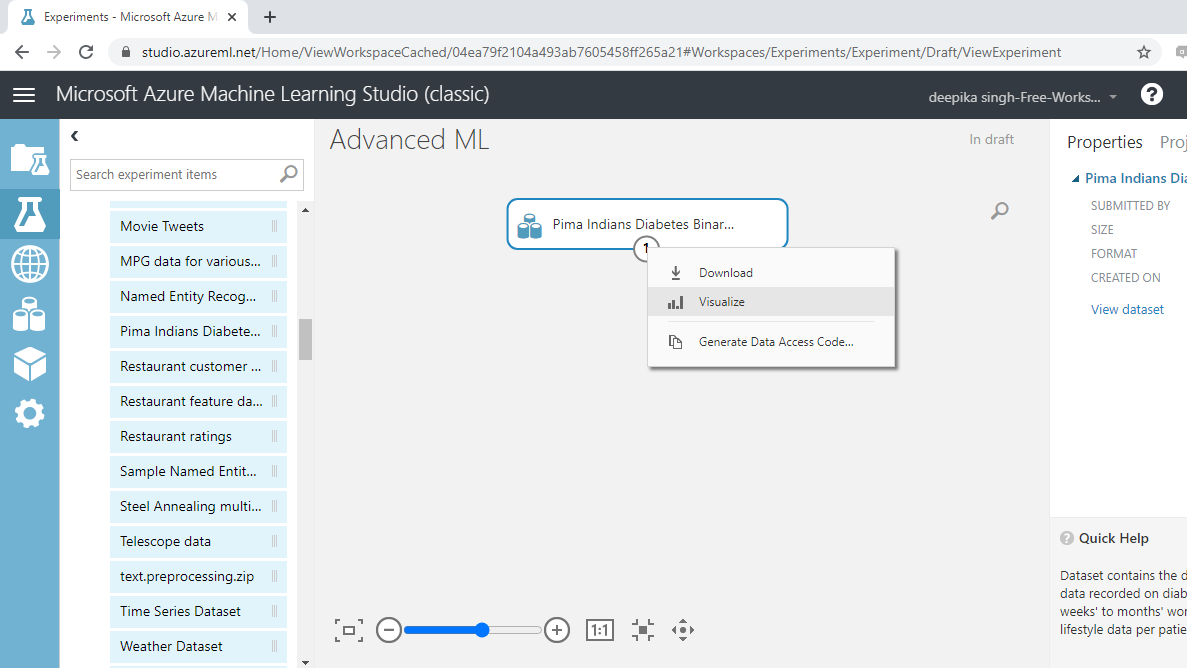This screenshot has width=1187, height=668.
Task: Switch to the Properties tab
Action: point(1104,142)
